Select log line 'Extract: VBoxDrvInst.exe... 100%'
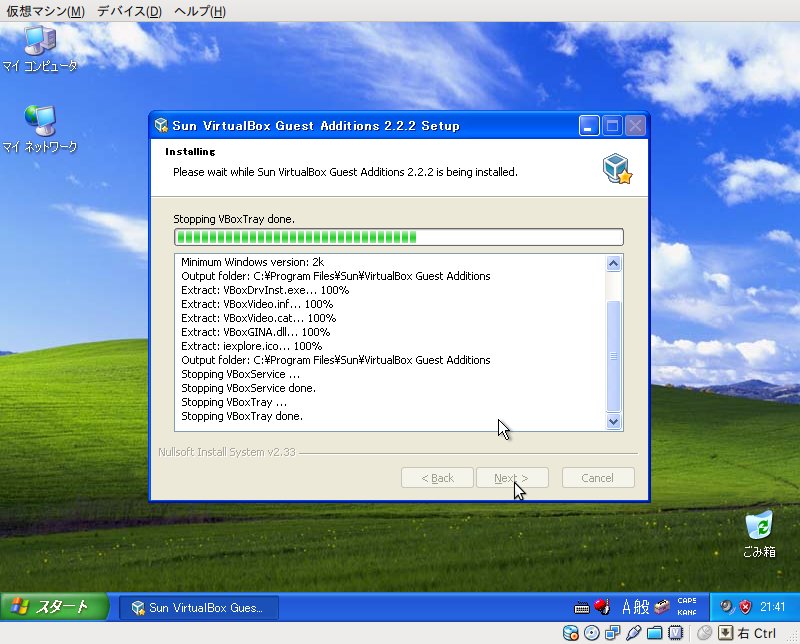This screenshot has height=644, width=800. coord(265,290)
